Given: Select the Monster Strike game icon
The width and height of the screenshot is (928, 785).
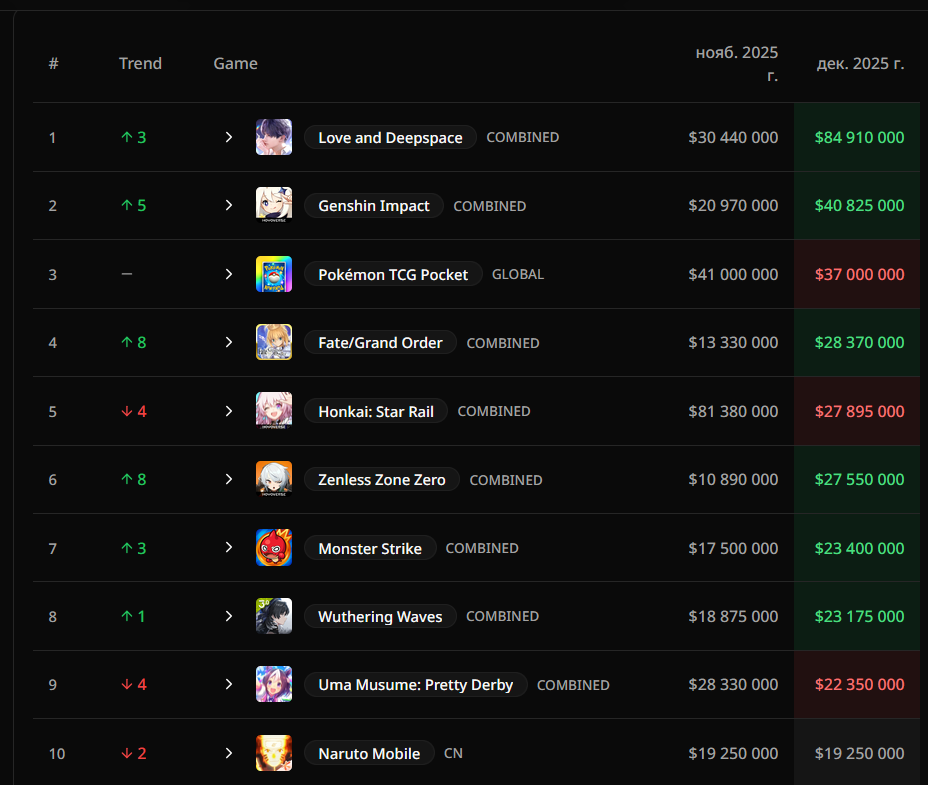Looking at the screenshot, I should [x=273, y=548].
